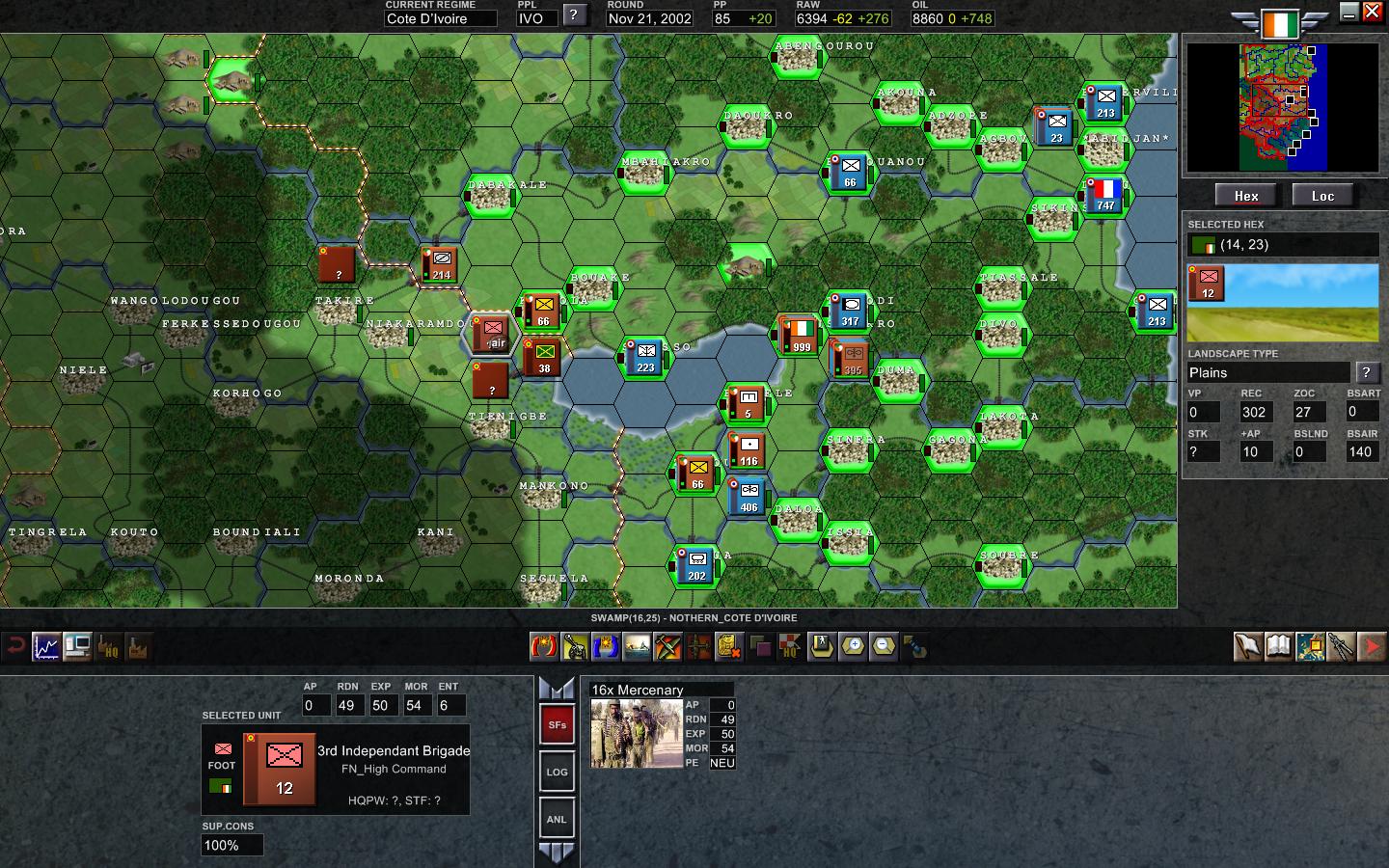The image size is (1389, 868).
Task: Click the blue-arrow attack icon
Action: 606,646
